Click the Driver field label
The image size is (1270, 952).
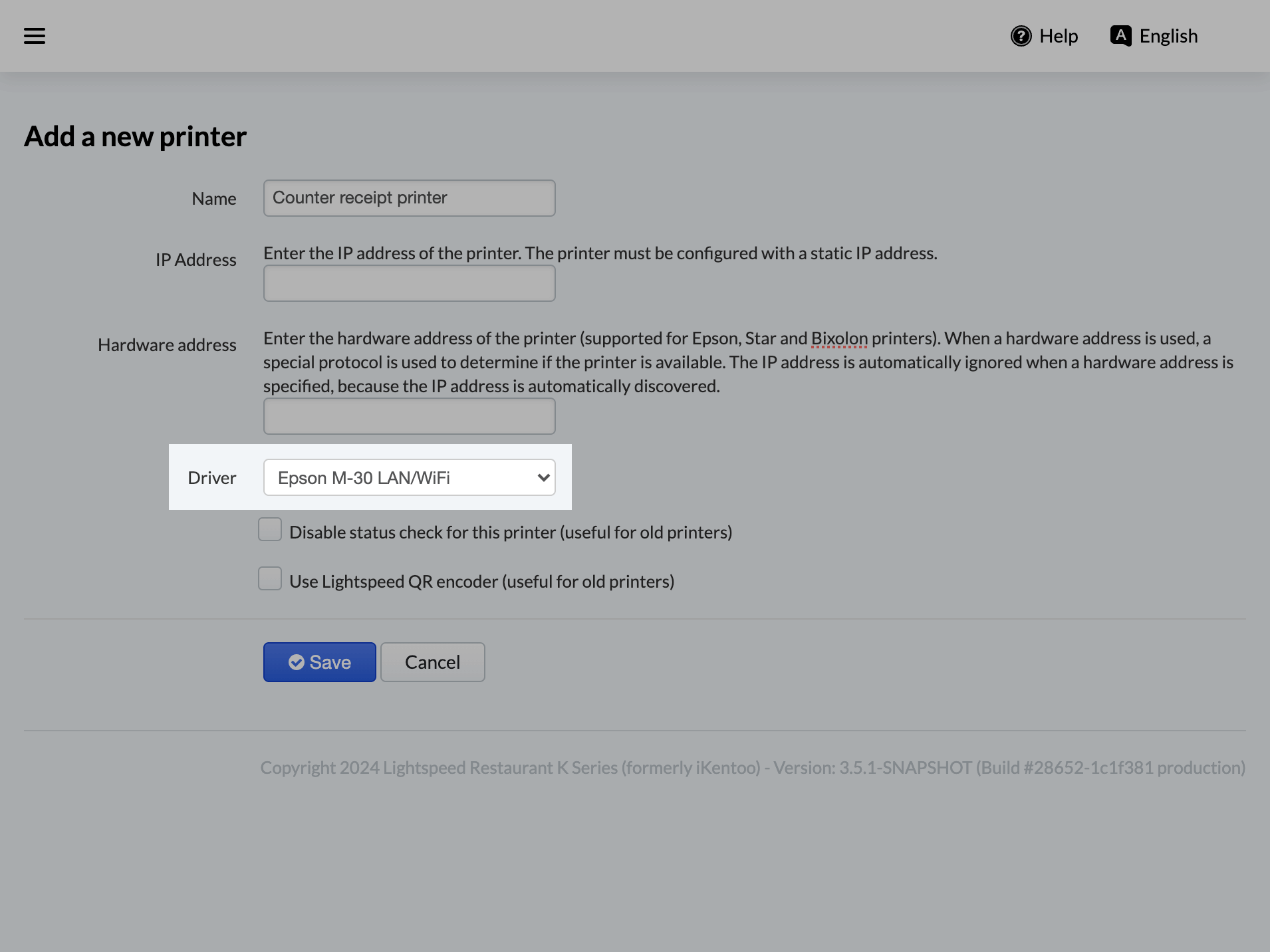pos(212,478)
